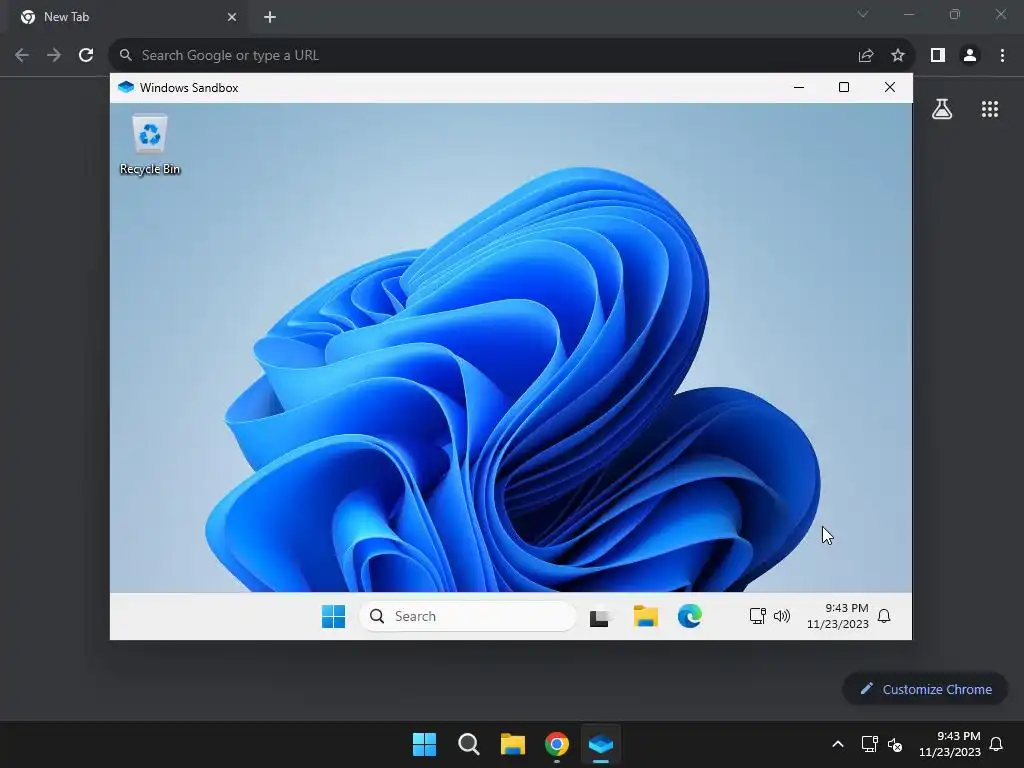The width and height of the screenshot is (1024, 768).
Task: Toggle Chrome side panel
Action: click(938, 55)
